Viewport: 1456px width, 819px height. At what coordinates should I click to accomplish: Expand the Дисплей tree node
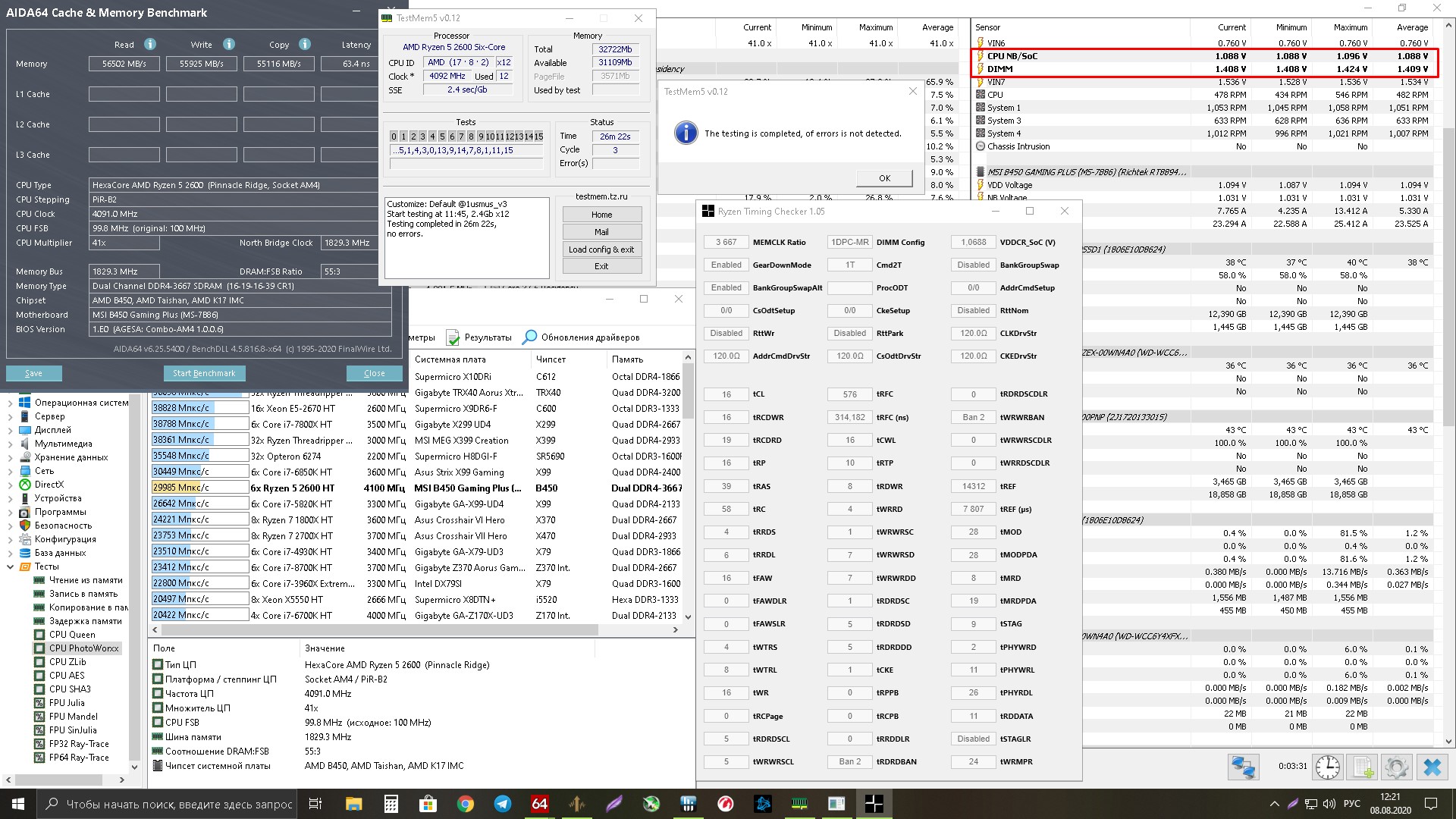tap(10, 430)
